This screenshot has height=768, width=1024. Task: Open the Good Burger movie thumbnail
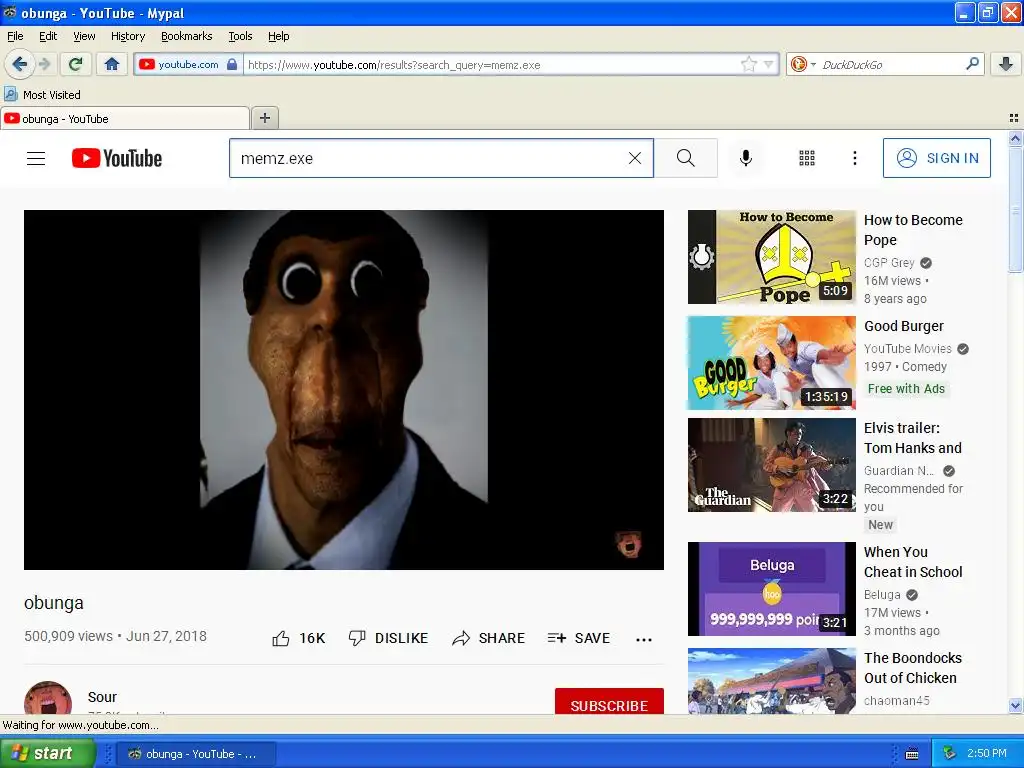point(771,363)
